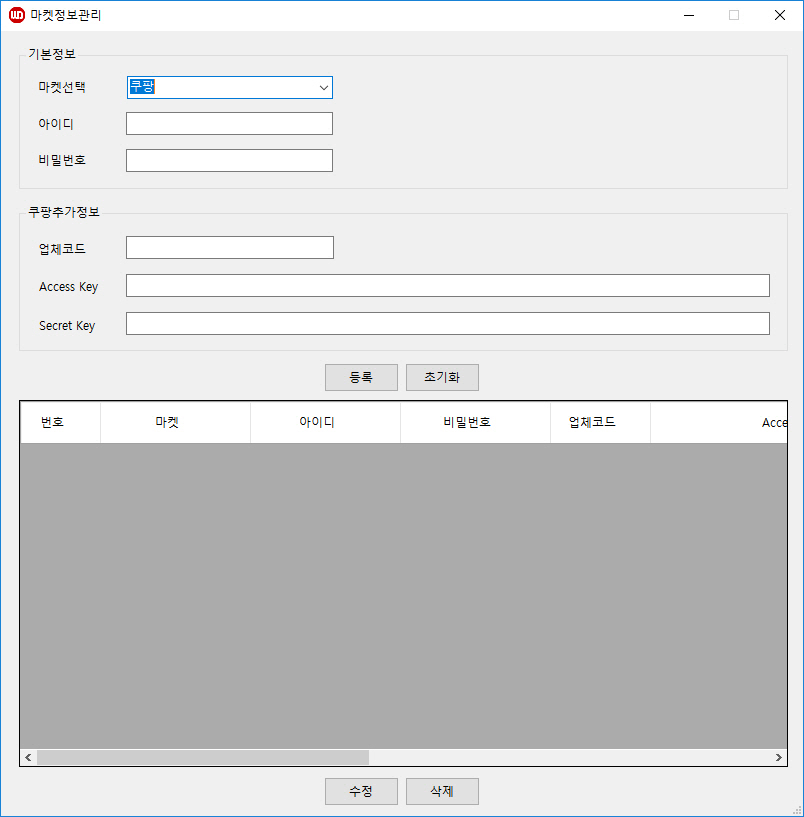Select the 비밀번호 column header in the table
The image size is (804, 817).
click(x=475, y=422)
